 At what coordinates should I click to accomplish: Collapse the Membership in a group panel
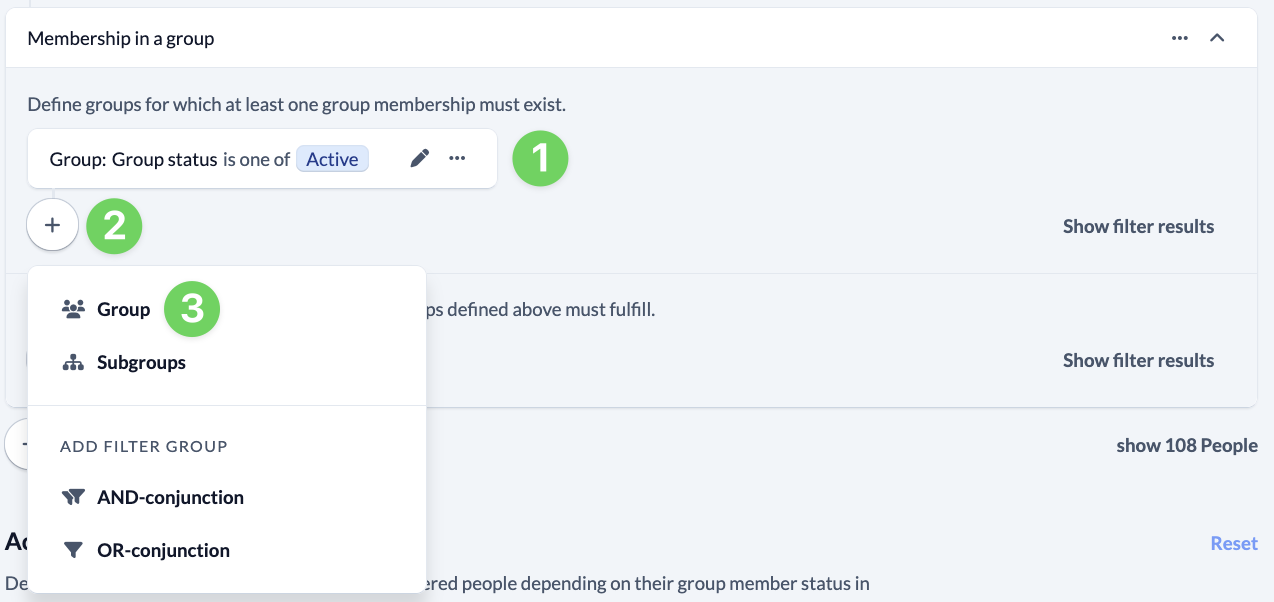(x=1217, y=38)
